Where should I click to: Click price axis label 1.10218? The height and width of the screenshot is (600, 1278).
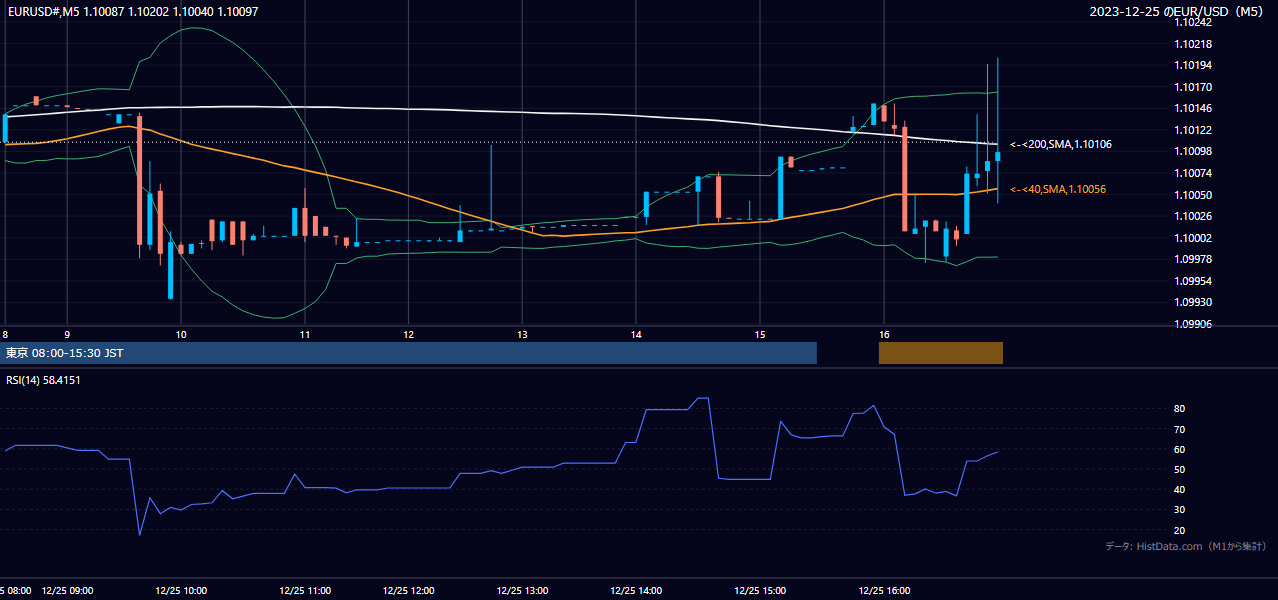coord(1192,44)
